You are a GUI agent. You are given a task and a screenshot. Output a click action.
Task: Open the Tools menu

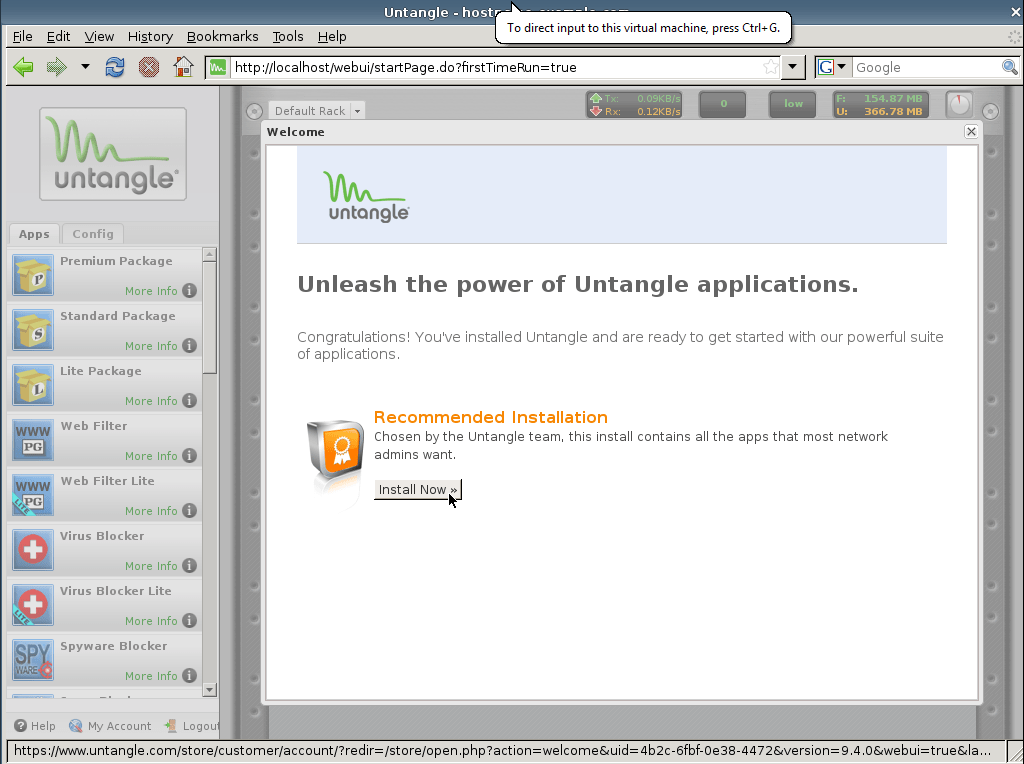point(288,37)
